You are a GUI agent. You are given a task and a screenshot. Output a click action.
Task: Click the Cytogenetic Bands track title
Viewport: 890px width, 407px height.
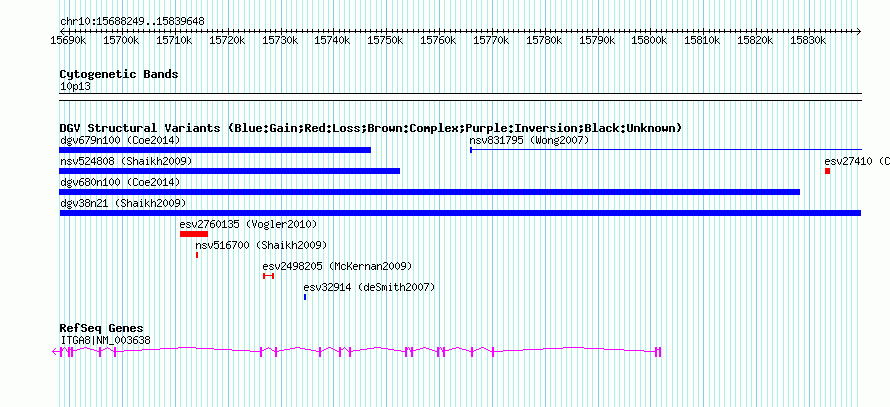tap(119, 74)
